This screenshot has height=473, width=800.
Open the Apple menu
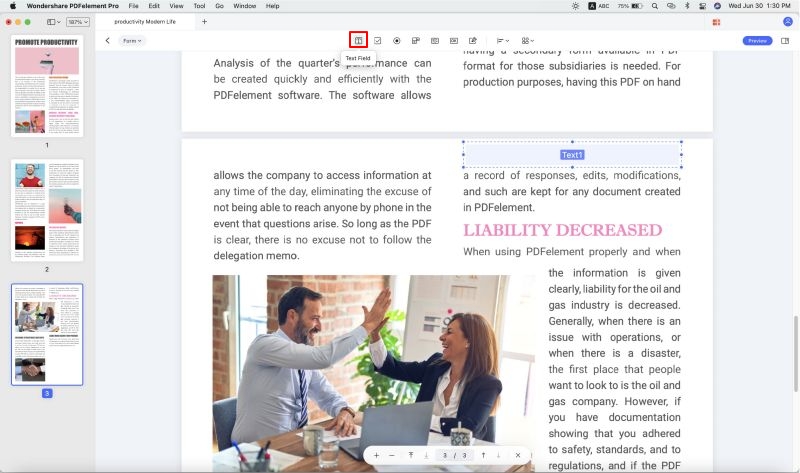(13, 6)
